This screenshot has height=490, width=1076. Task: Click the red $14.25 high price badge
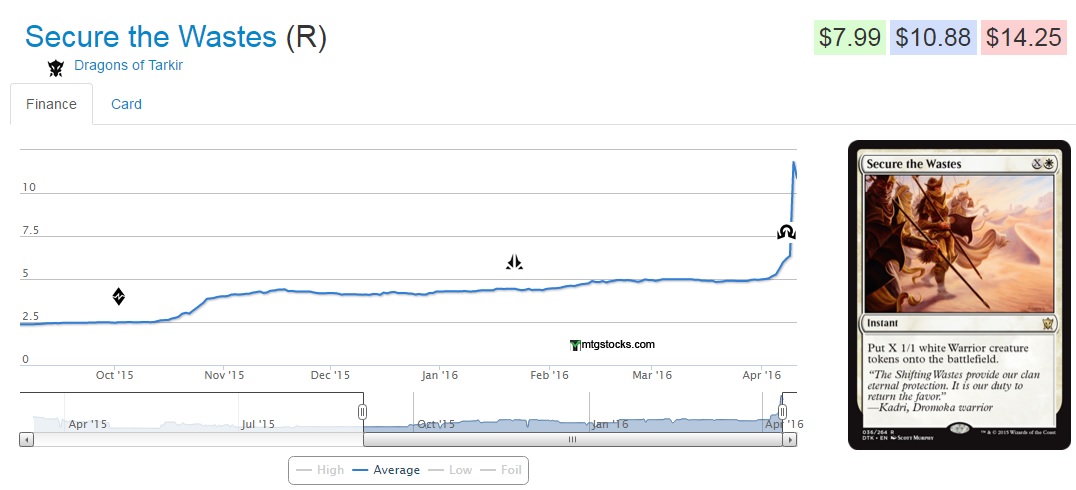1023,38
